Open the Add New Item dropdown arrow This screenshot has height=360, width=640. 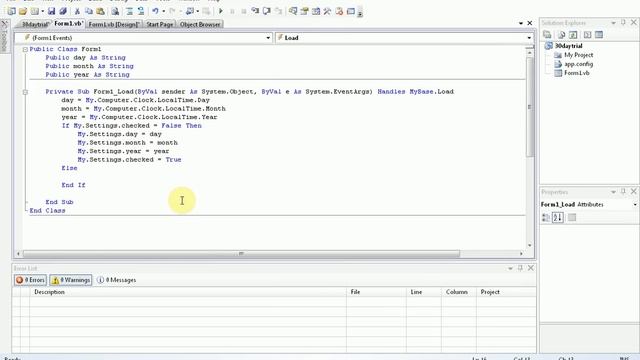(x=42, y=11)
